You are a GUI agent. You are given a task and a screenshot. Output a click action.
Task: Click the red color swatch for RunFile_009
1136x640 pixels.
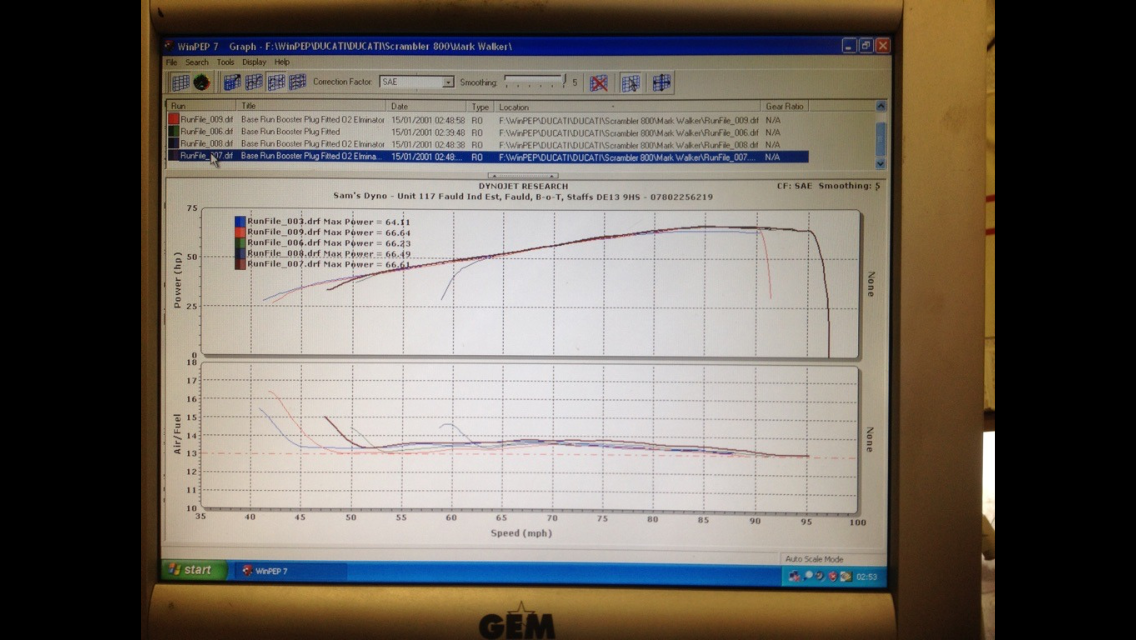pos(173,119)
